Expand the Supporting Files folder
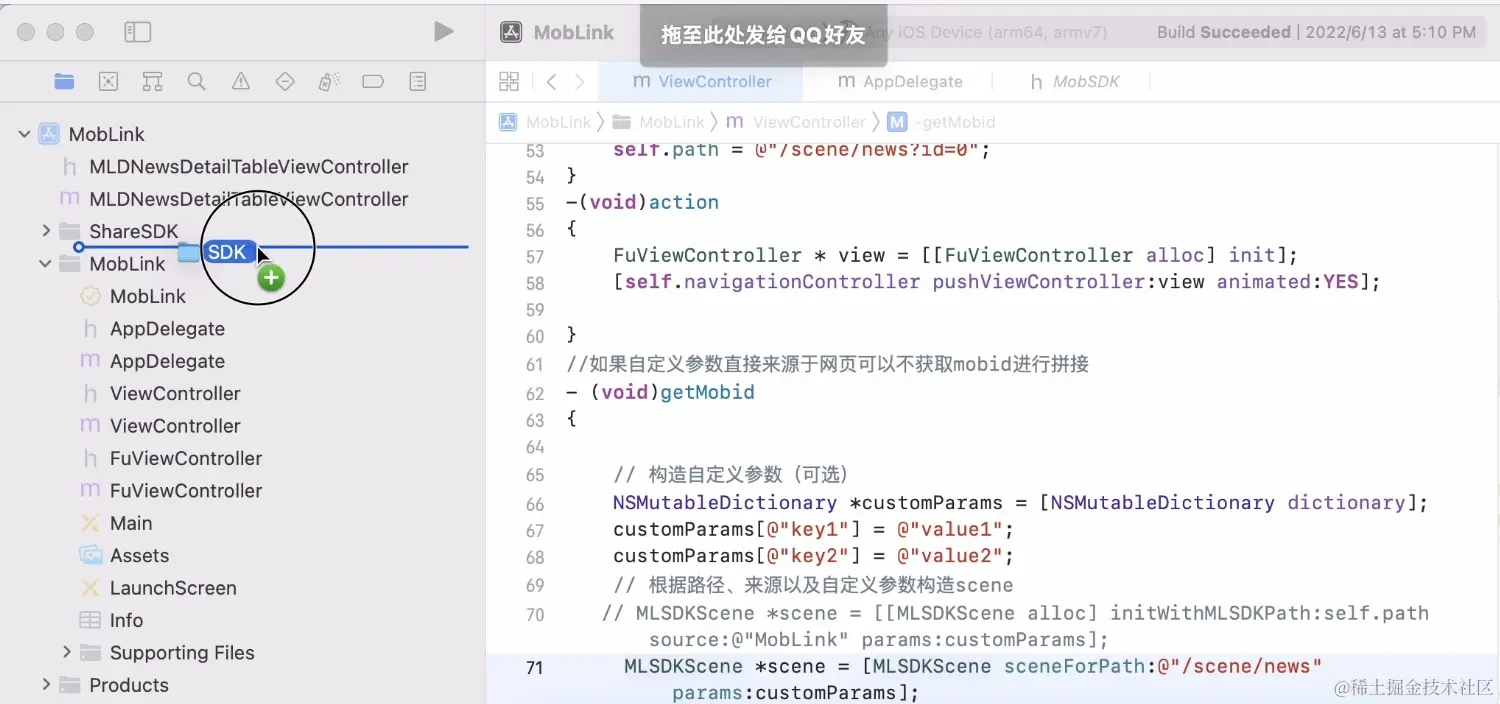 [x=66, y=652]
